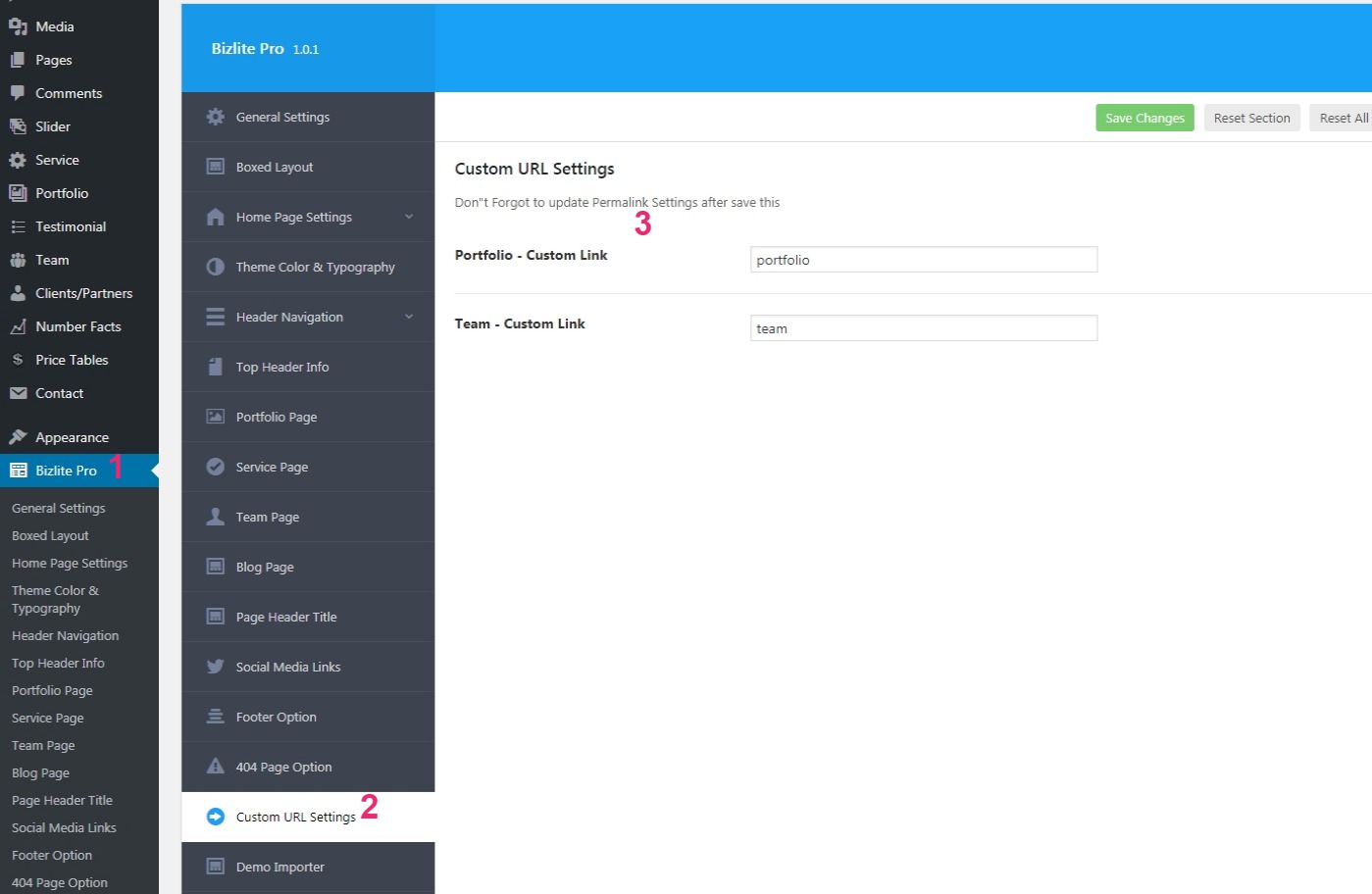Select General Settings in the WordPress submenu
The image size is (1372, 894).
click(x=59, y=508)
